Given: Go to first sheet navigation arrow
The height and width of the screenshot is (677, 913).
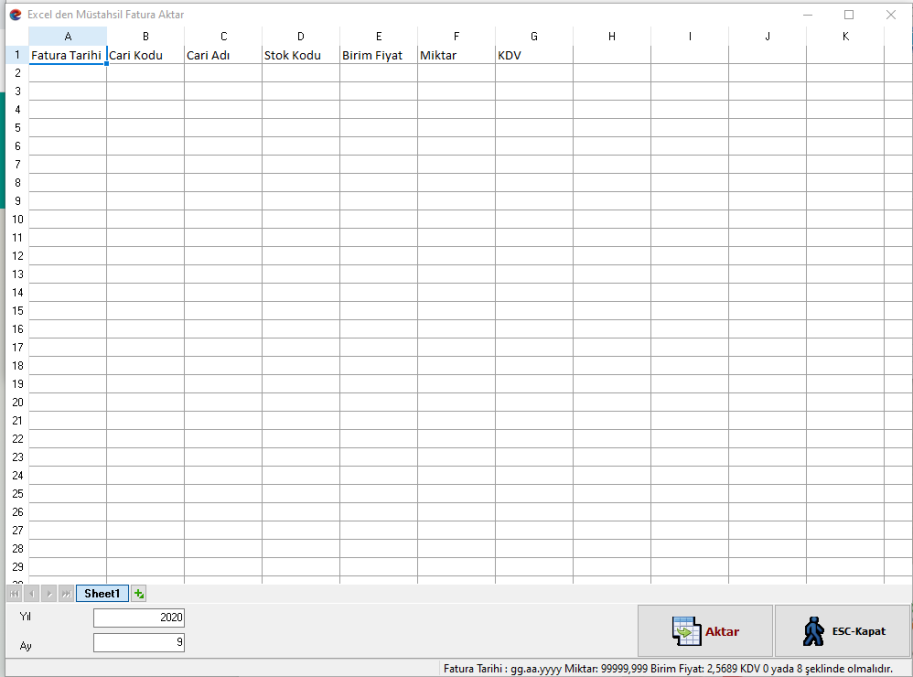Looking at the screenshot, I should pyautogui.click(x=15, y=594).
